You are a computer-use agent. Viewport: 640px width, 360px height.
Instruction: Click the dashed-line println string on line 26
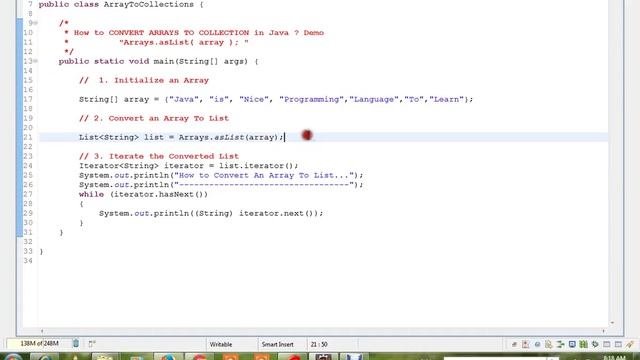[264, 185]
